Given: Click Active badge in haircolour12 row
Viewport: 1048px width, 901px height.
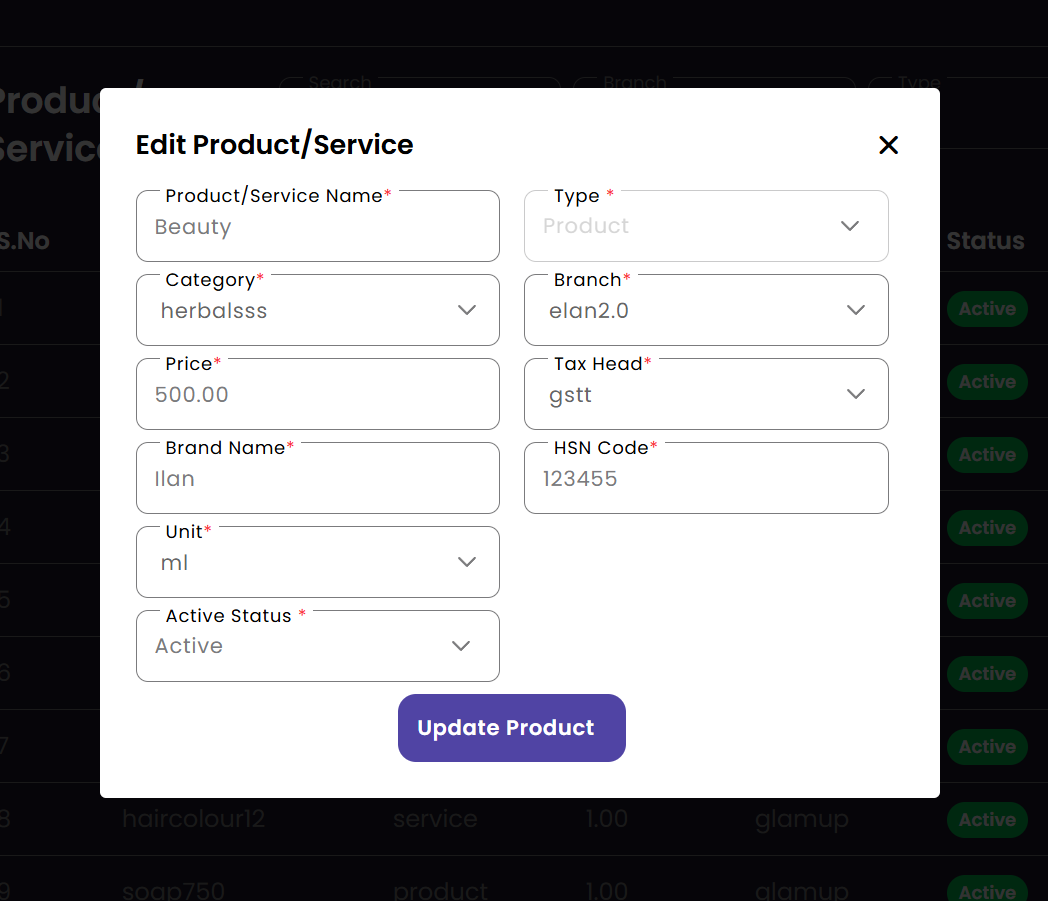Looking at the screenshot, I should click(987, 820).
